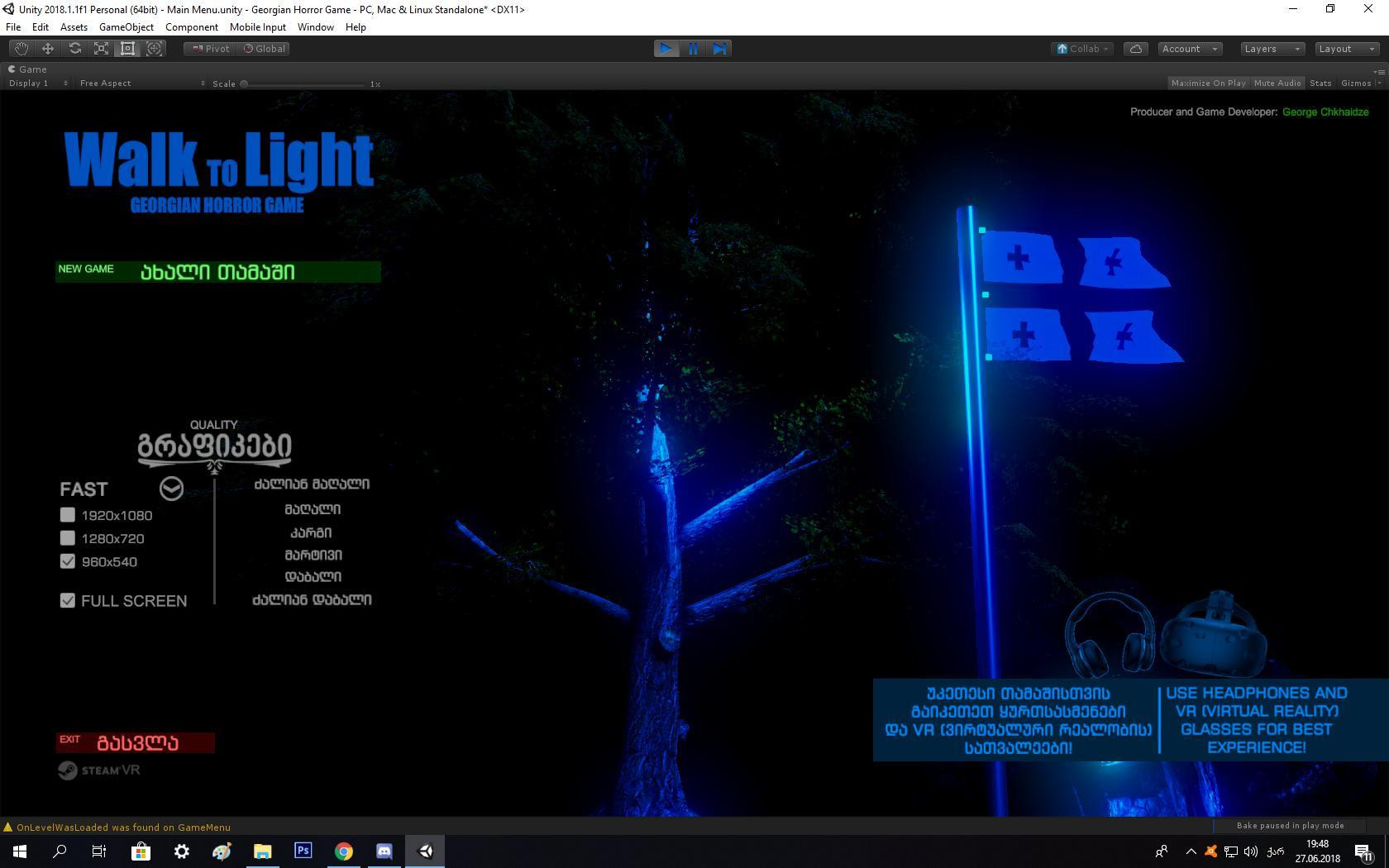The width and height of the screenshot is (1389, 868).
Task: Uncheck the FULL SCREEN checkbox
Action: pyautogui.click(x=68, y=600)
